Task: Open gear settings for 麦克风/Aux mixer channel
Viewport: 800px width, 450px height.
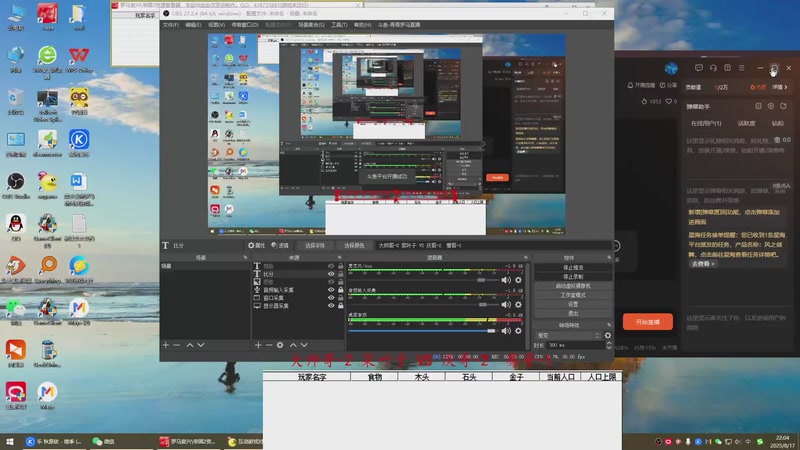Action: pyautogui.click(x=518, y=280)
